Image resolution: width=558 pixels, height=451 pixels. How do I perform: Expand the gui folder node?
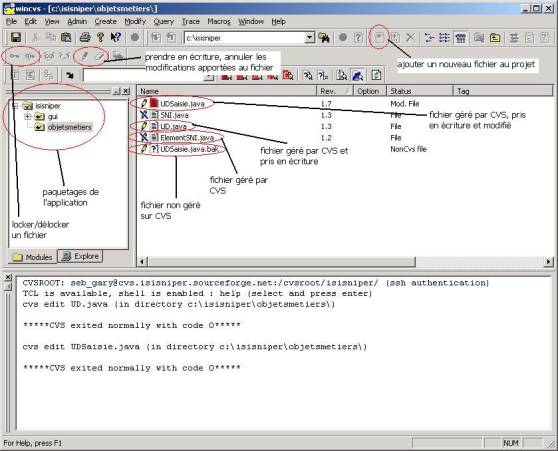27,116
